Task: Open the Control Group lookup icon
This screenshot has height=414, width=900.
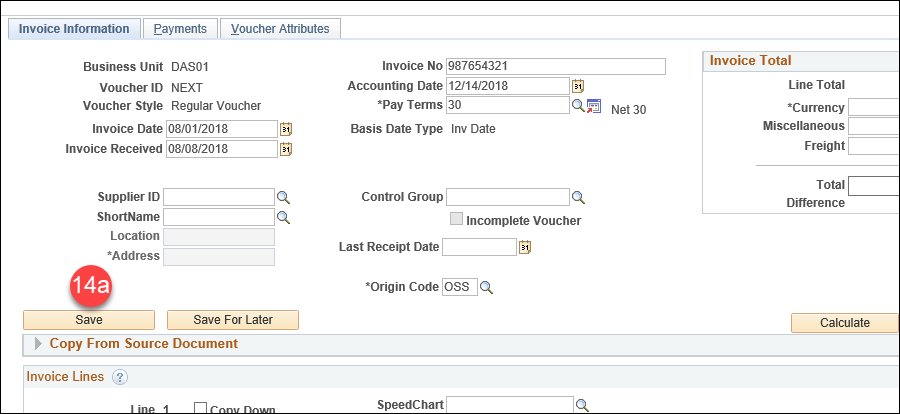Action: (x=579, y=198)
